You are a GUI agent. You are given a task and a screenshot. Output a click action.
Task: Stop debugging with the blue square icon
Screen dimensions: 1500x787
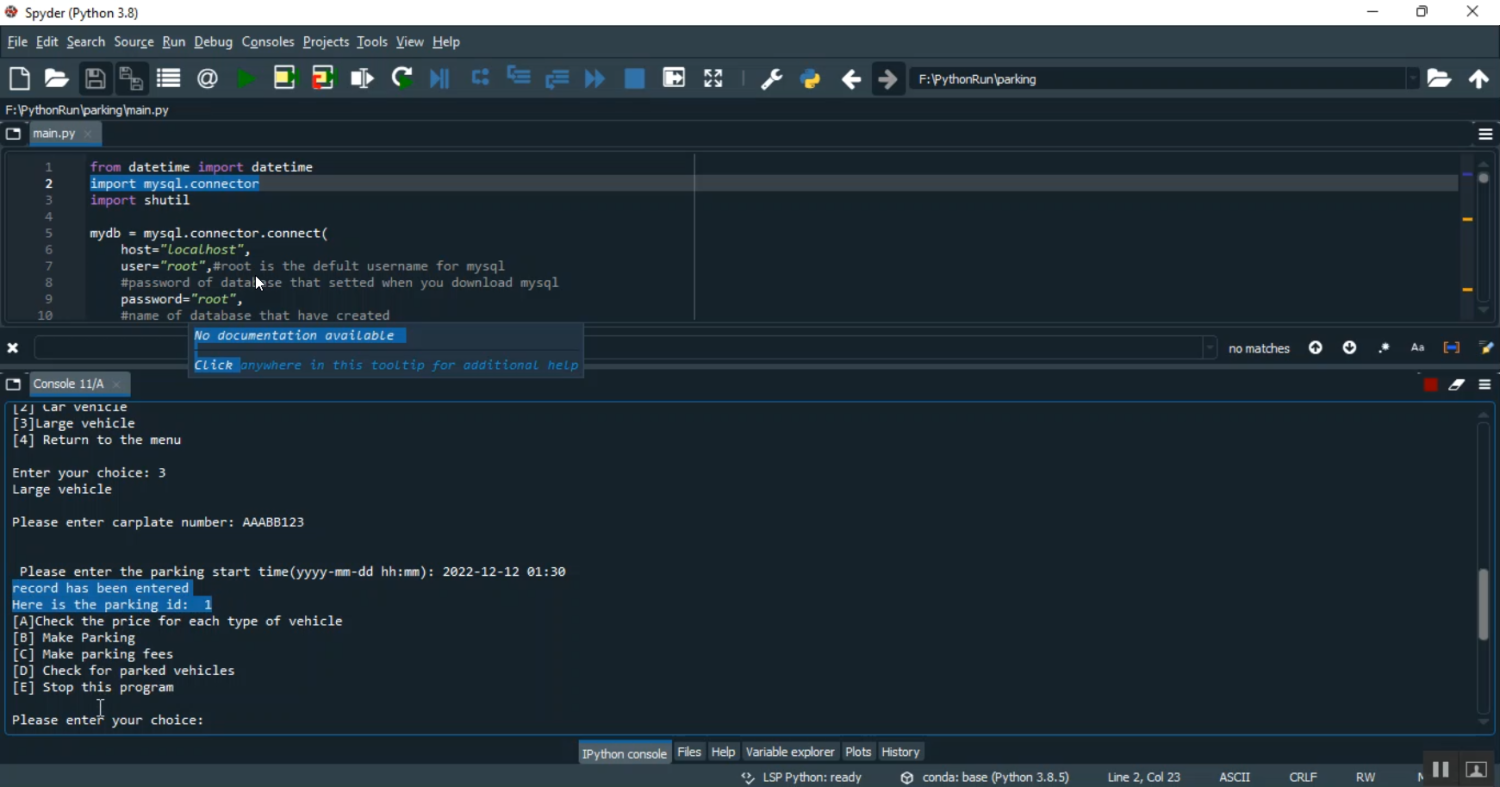(x=634, y=79)
